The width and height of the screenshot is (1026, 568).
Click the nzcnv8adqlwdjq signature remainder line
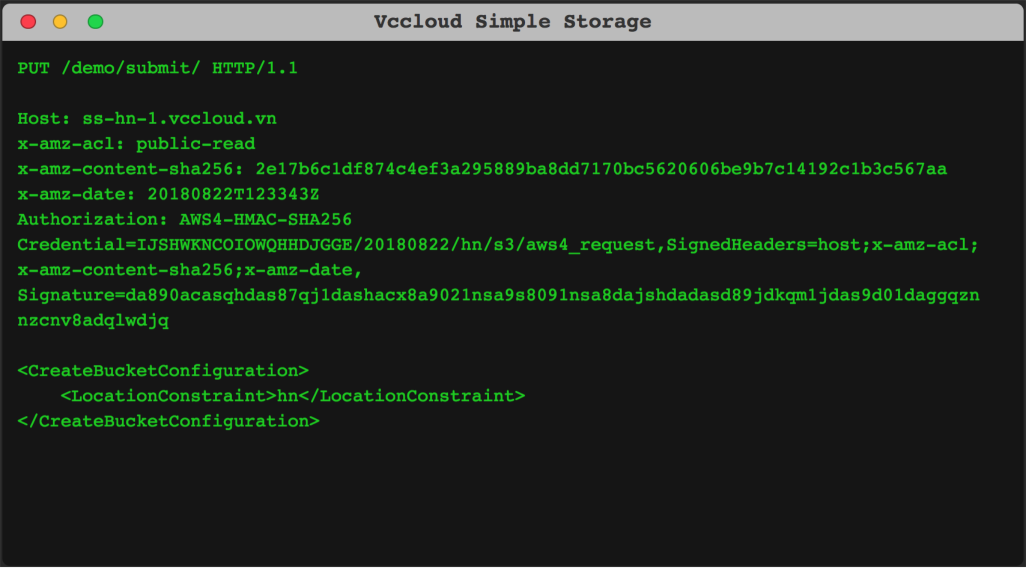[x=93, y=321]
